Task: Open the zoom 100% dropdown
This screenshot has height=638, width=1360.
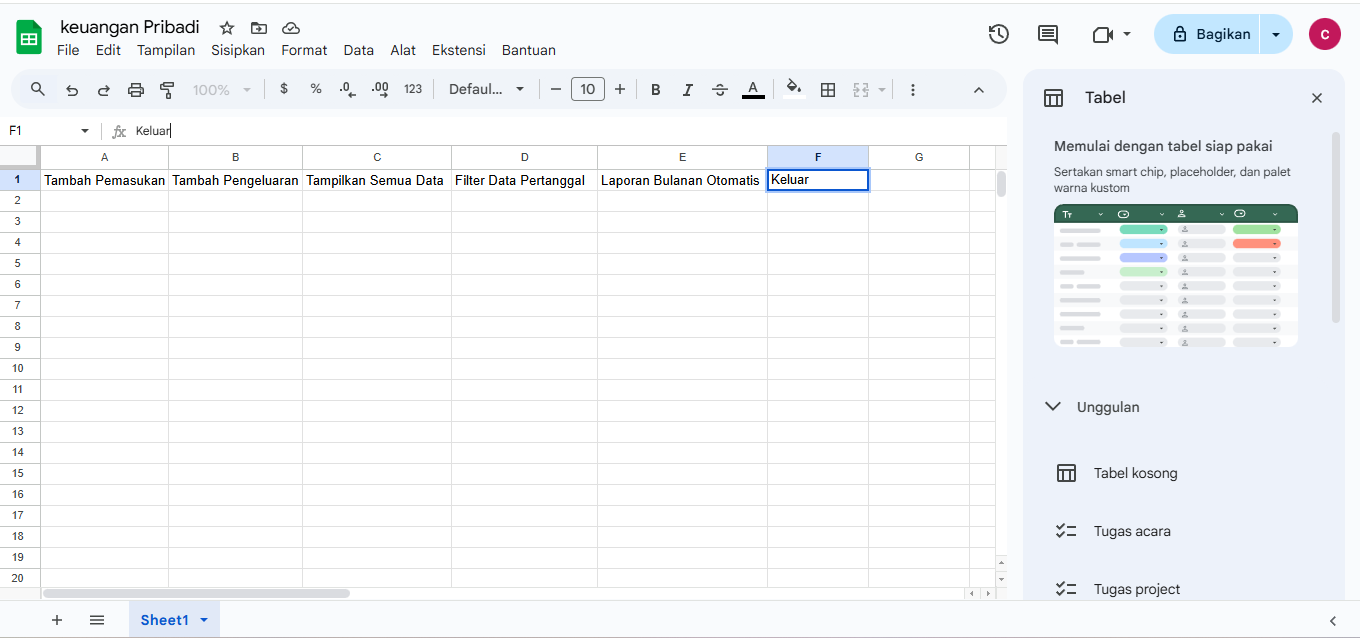Action: click(x=222, y=89)
